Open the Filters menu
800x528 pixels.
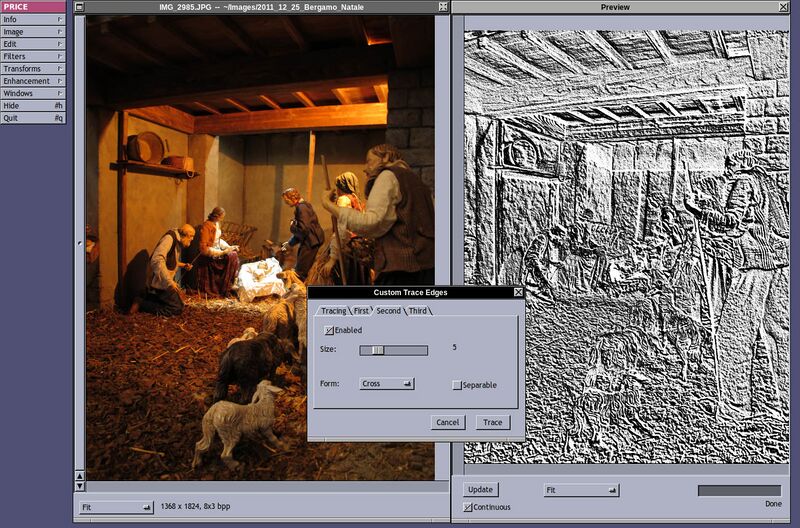coord(33,56)
